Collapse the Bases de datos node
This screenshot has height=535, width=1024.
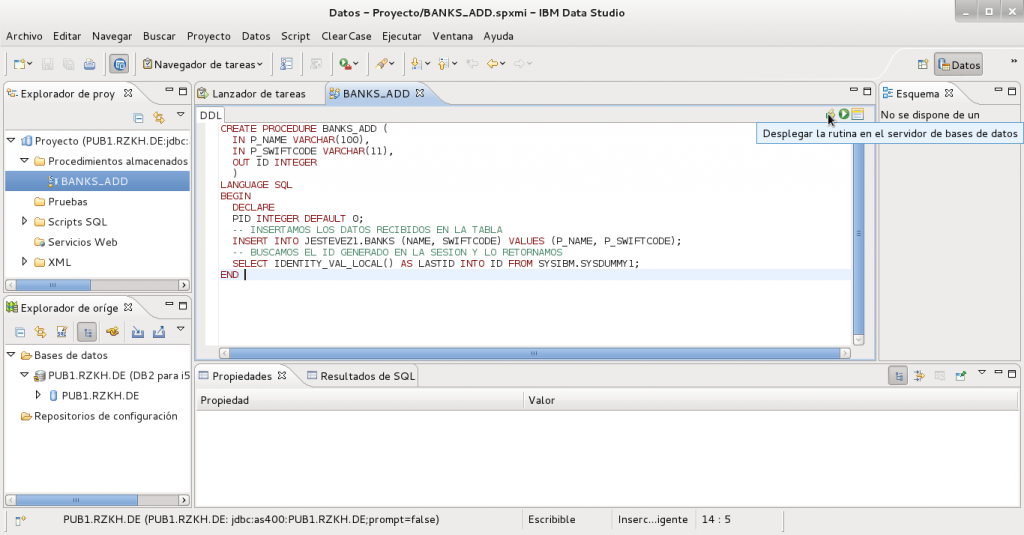[11, 355]
